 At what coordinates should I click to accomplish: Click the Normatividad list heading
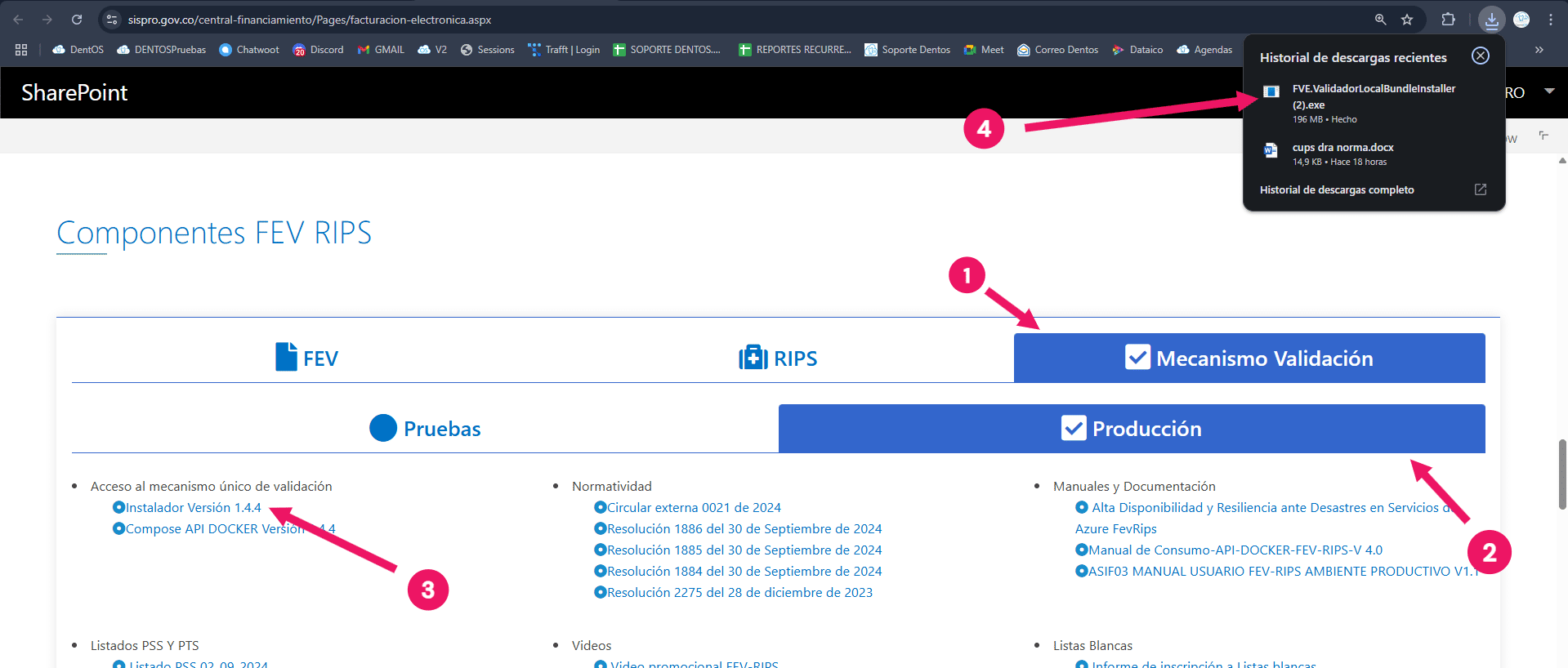pos(612,486)
